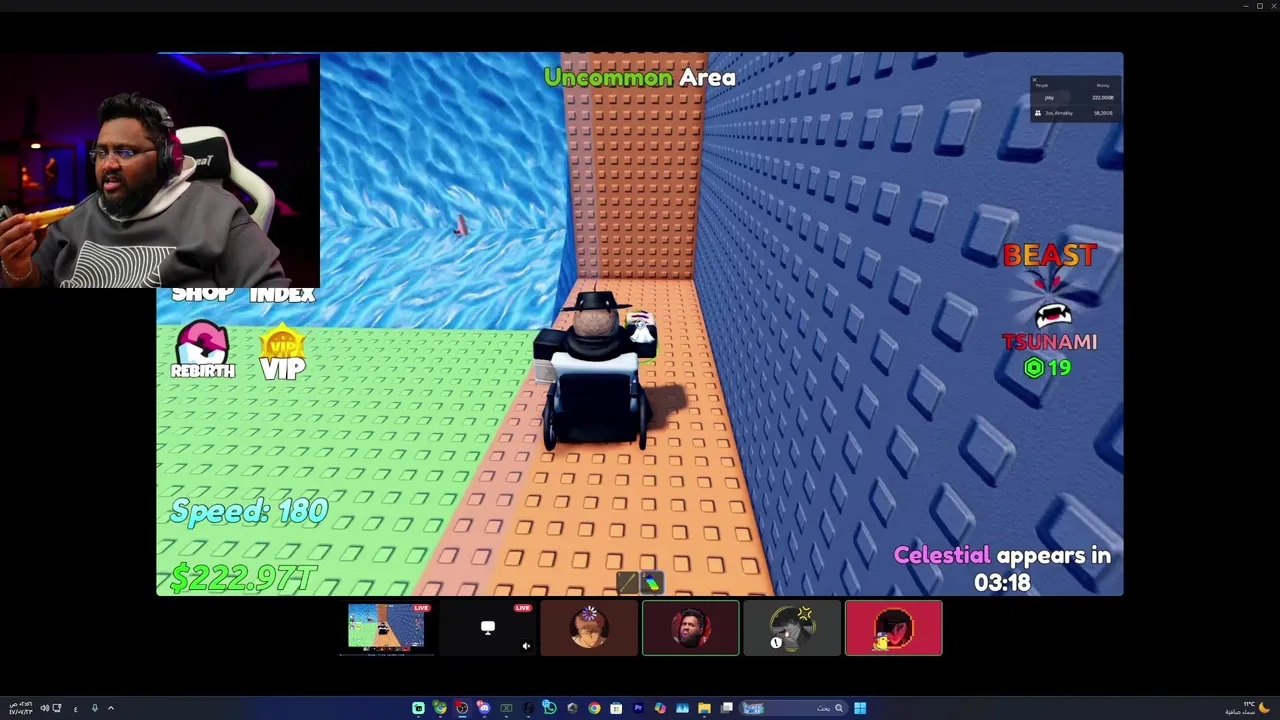The height and width of the screenshot is (720, 1280).
Task: Switch the input language indicator
Action: tap(75, 709)
